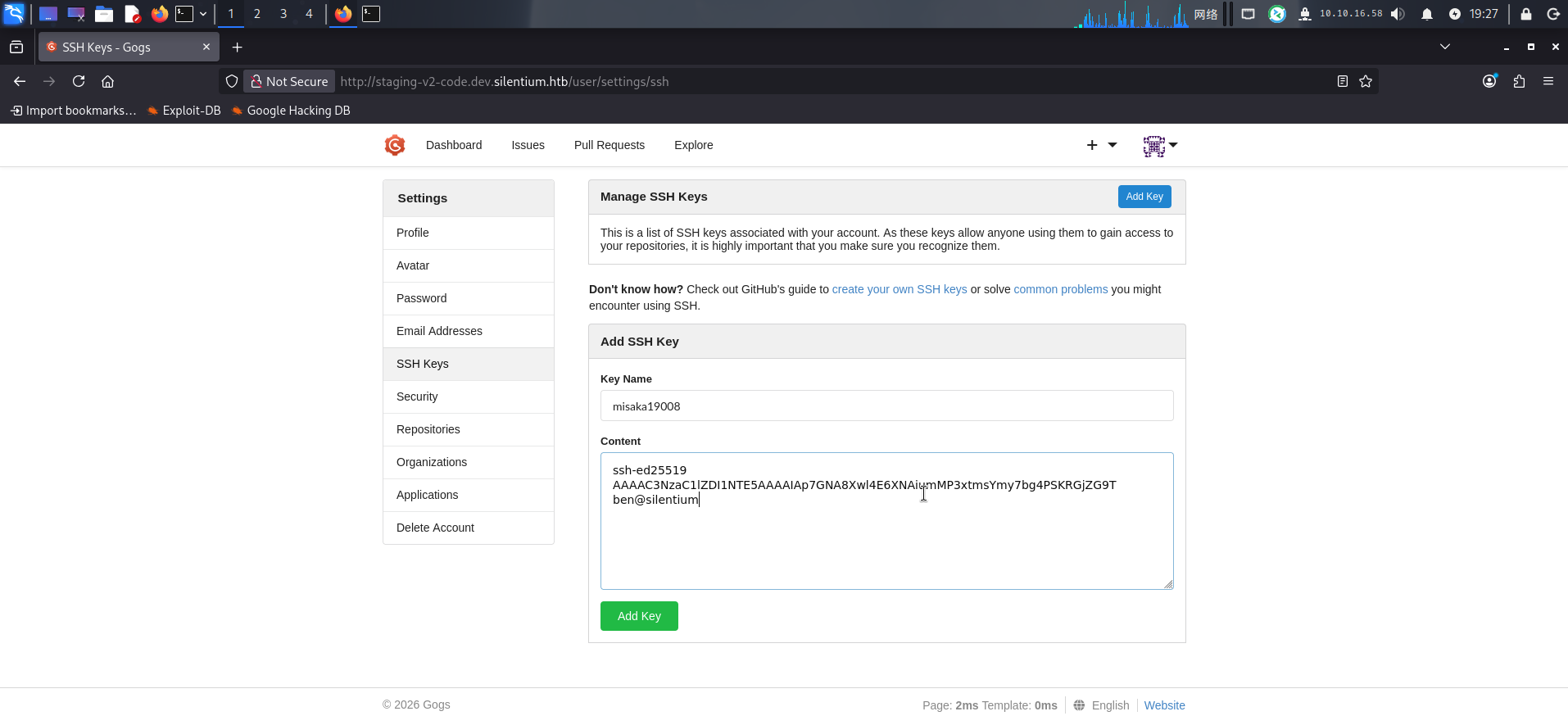Bookmark this page with the star icon
The image size is (1568, 716).
pyautogui.click(x=1366, y=81)
